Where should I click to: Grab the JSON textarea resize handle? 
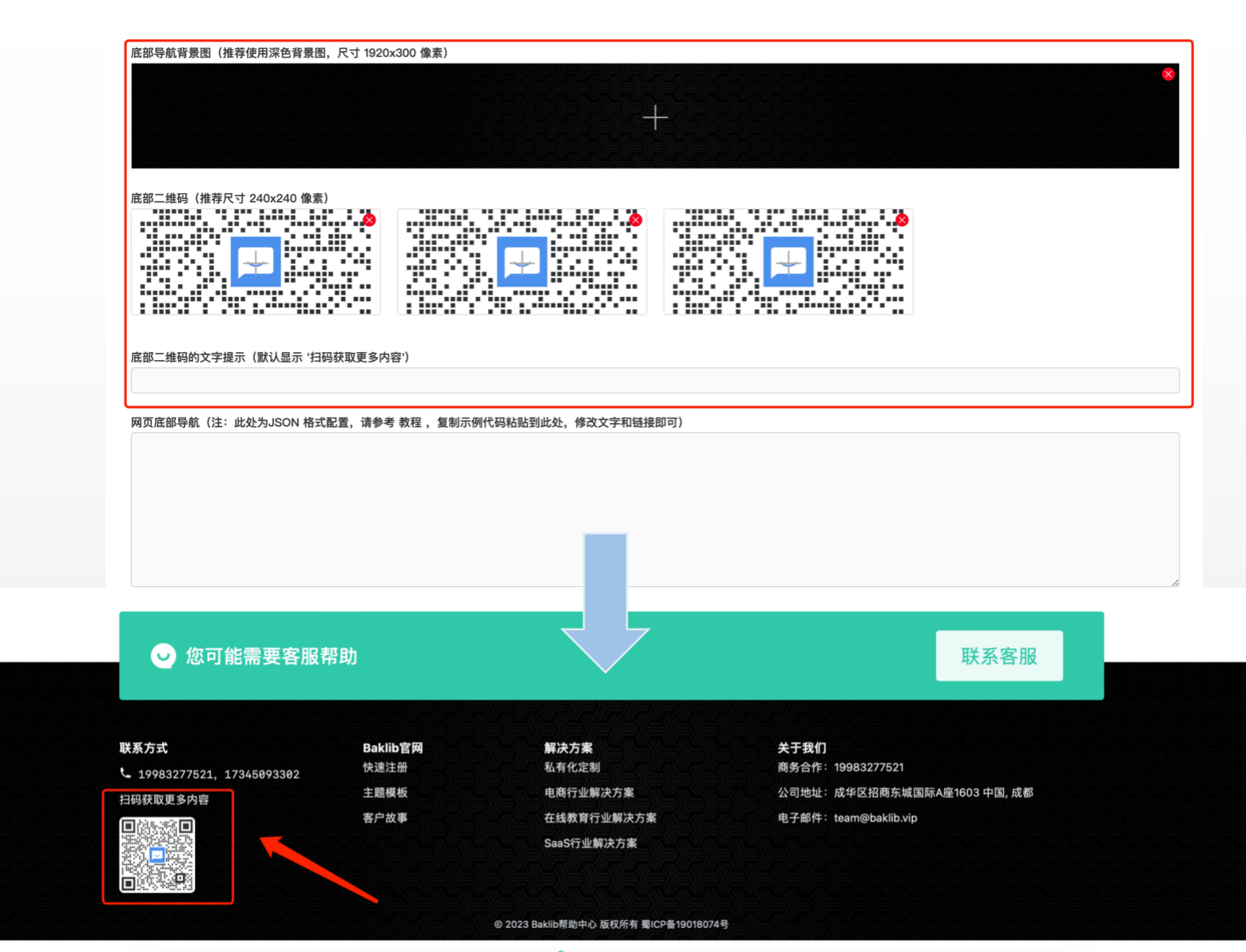(x=1175, y=582)
